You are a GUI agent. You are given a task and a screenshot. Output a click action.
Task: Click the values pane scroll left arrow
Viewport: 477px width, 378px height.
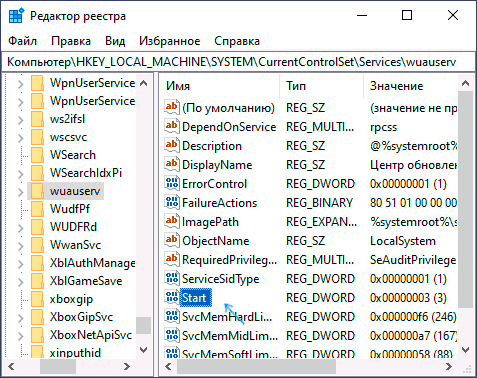[x=168, y=367]
